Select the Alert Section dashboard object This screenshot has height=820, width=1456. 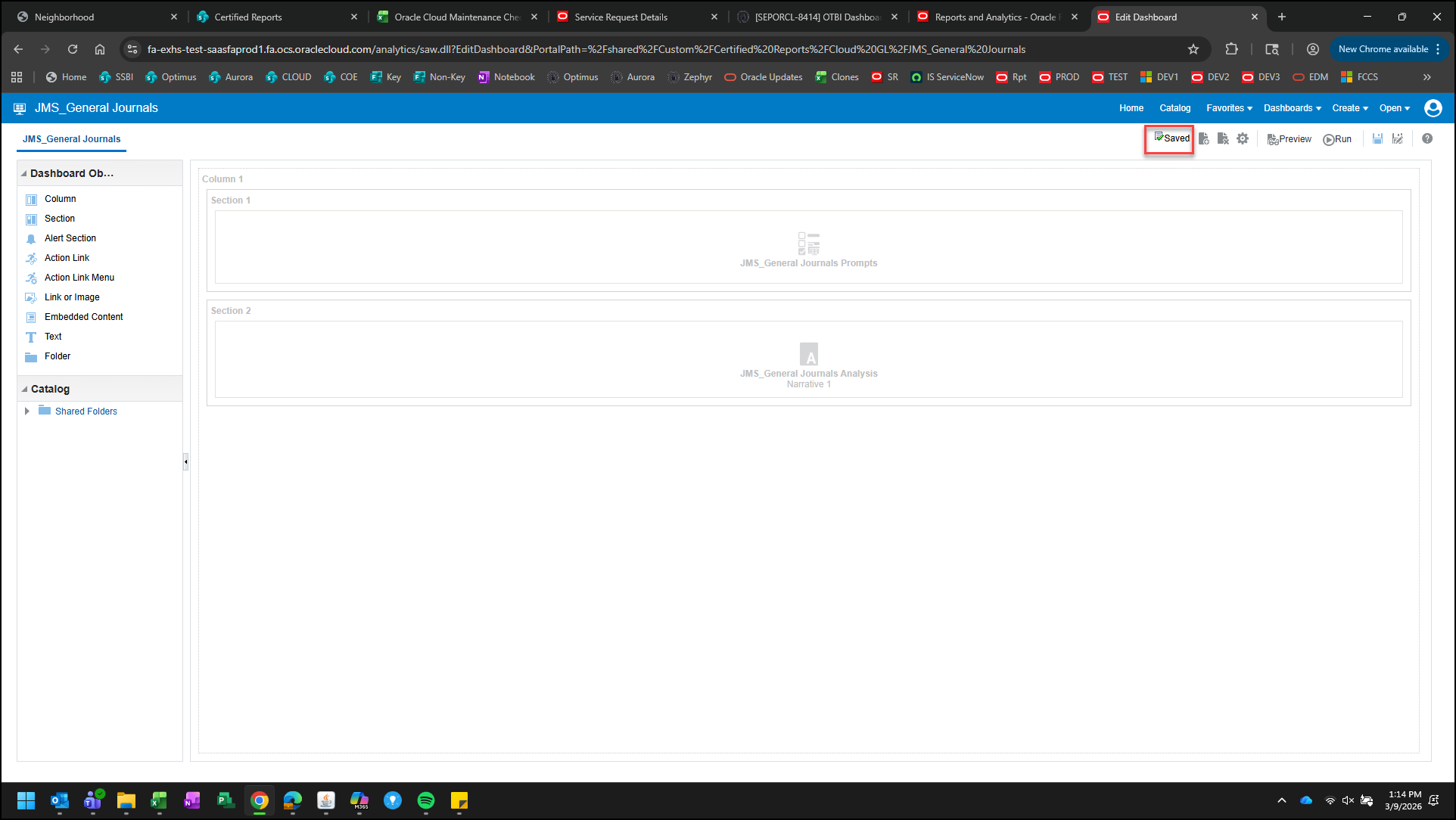(x=70, y=238)
